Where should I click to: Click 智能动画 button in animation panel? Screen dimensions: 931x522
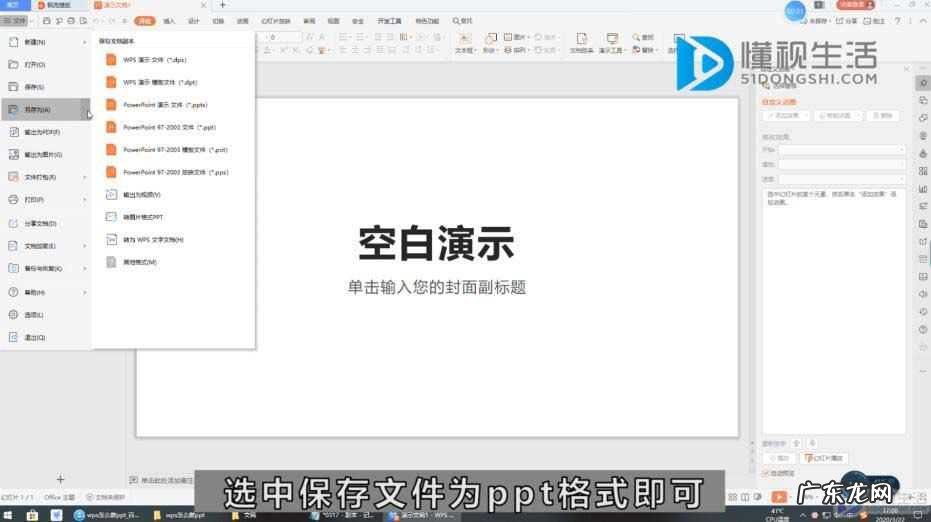click(x=837, y=116)
